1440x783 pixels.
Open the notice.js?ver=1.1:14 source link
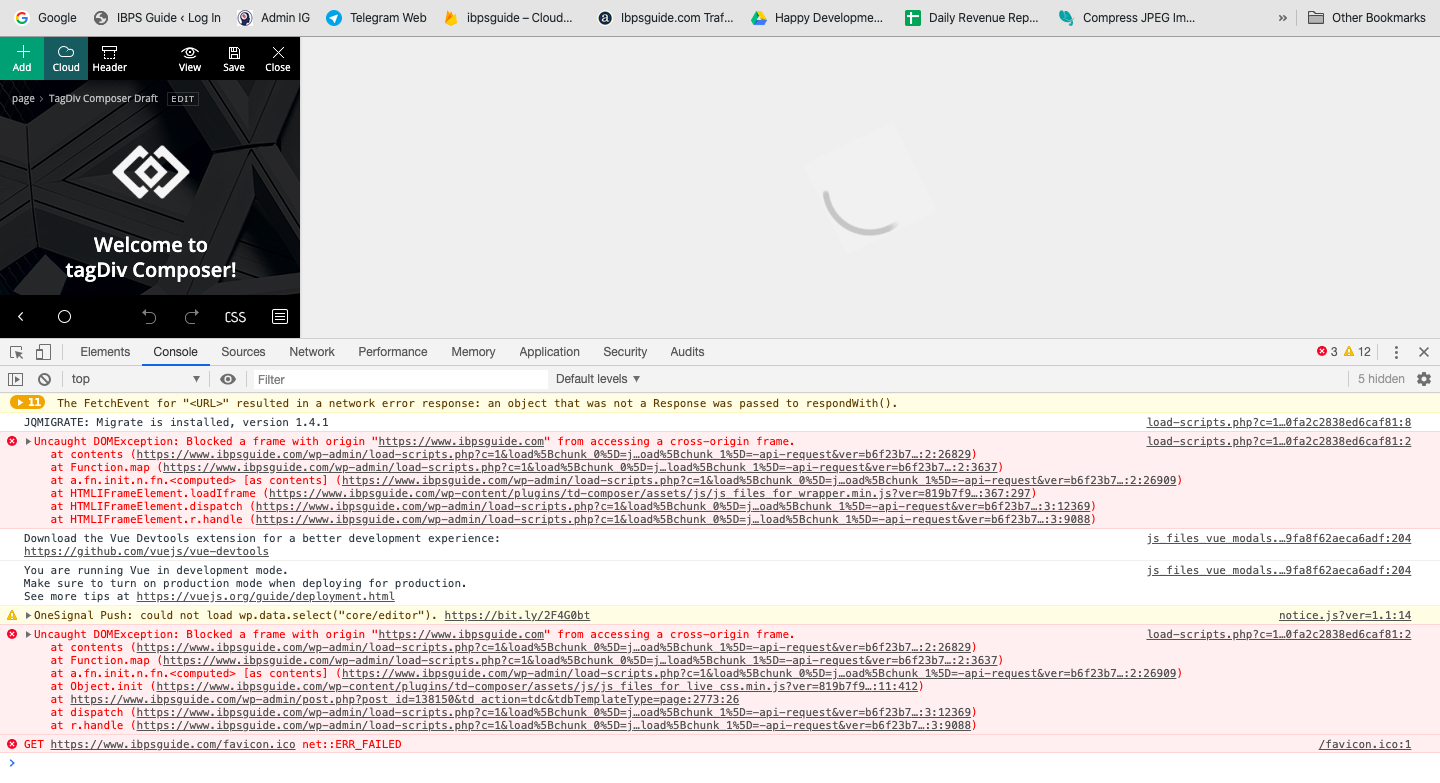click(x=1345, y=616)
